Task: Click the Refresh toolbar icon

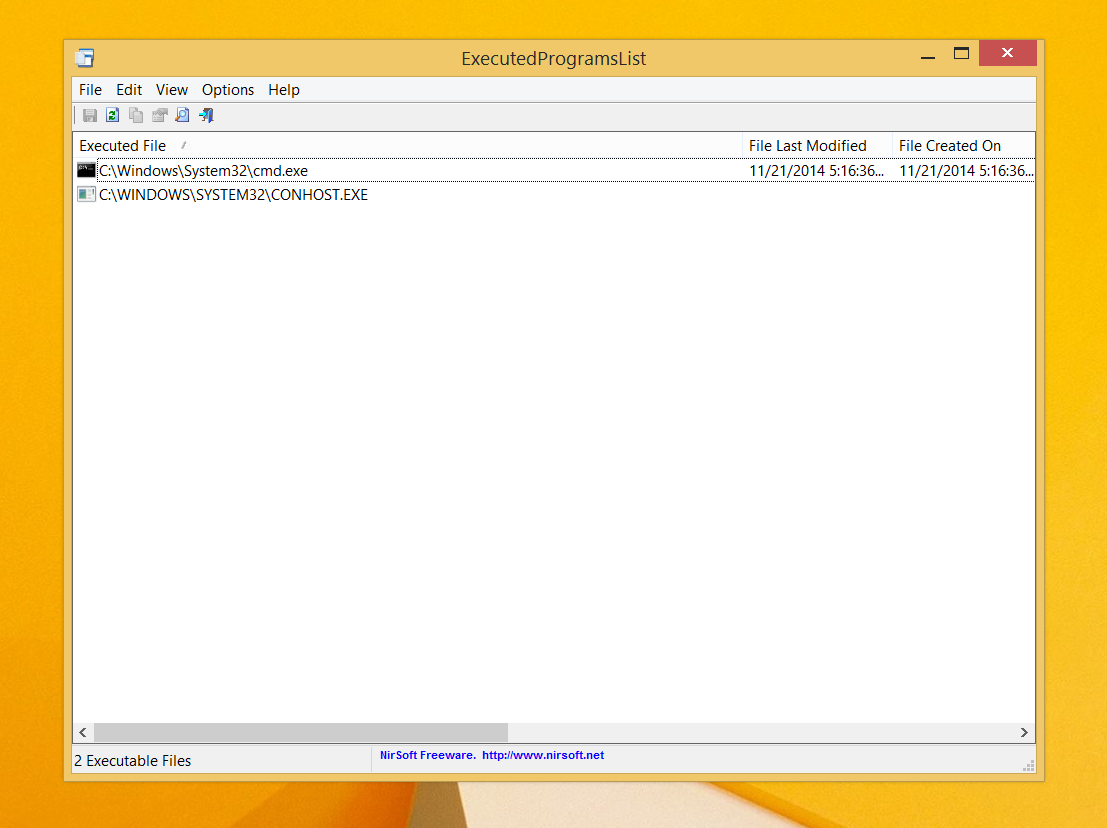Action: [x=112, y=115]
